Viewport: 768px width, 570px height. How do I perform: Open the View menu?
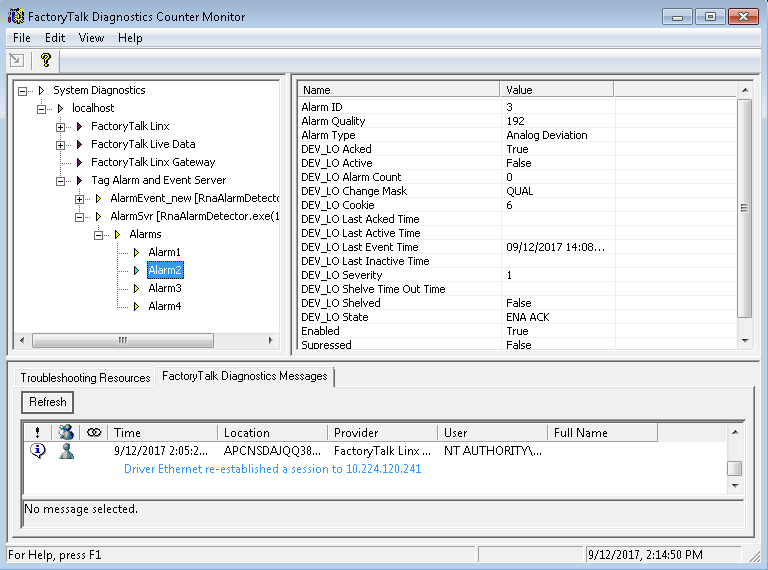(x=91, y=38)
